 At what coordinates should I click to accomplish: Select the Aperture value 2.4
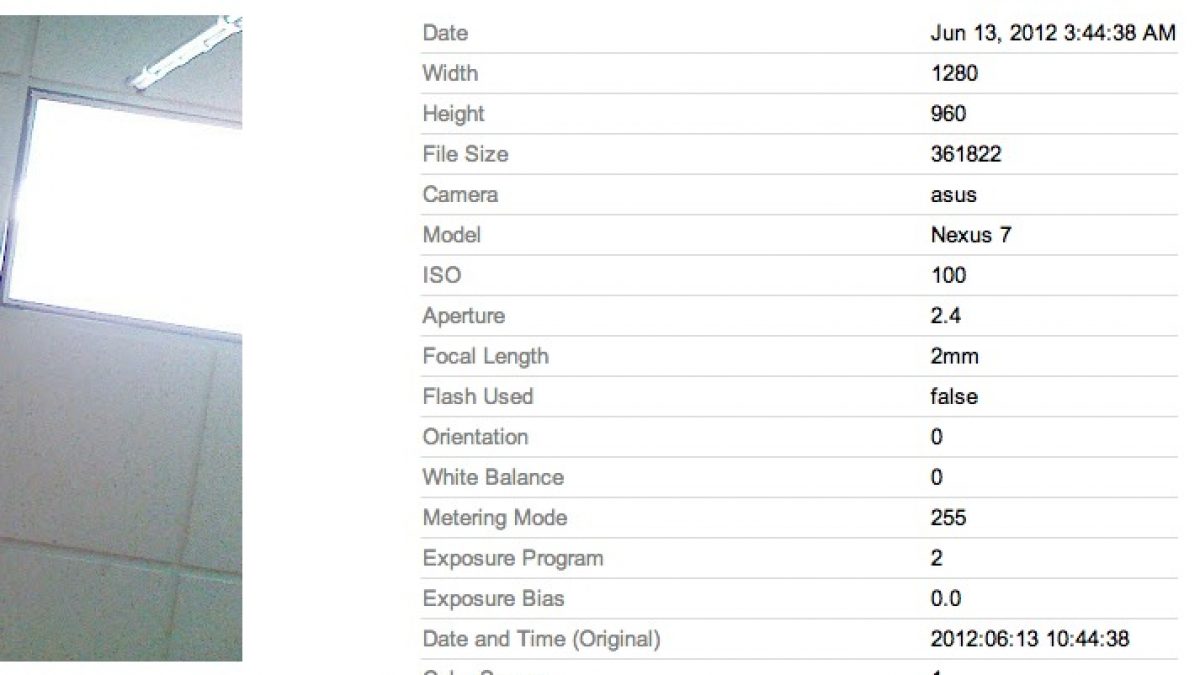(945, 316)
